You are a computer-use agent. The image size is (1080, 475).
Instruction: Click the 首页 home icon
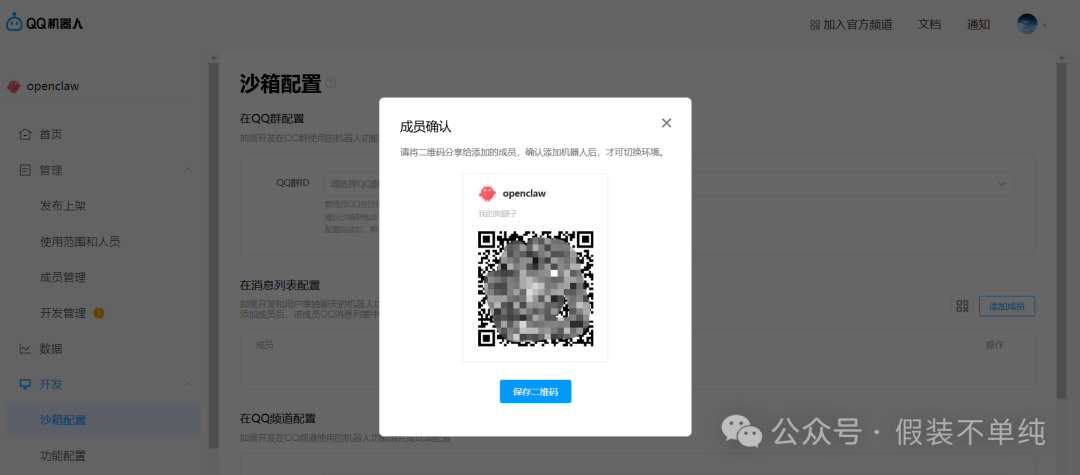(x=25, y=134)
